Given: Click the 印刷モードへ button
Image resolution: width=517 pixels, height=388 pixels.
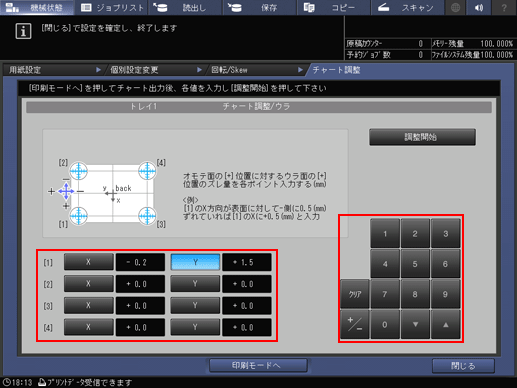Looking at the screenshot, I should [258, 365].
